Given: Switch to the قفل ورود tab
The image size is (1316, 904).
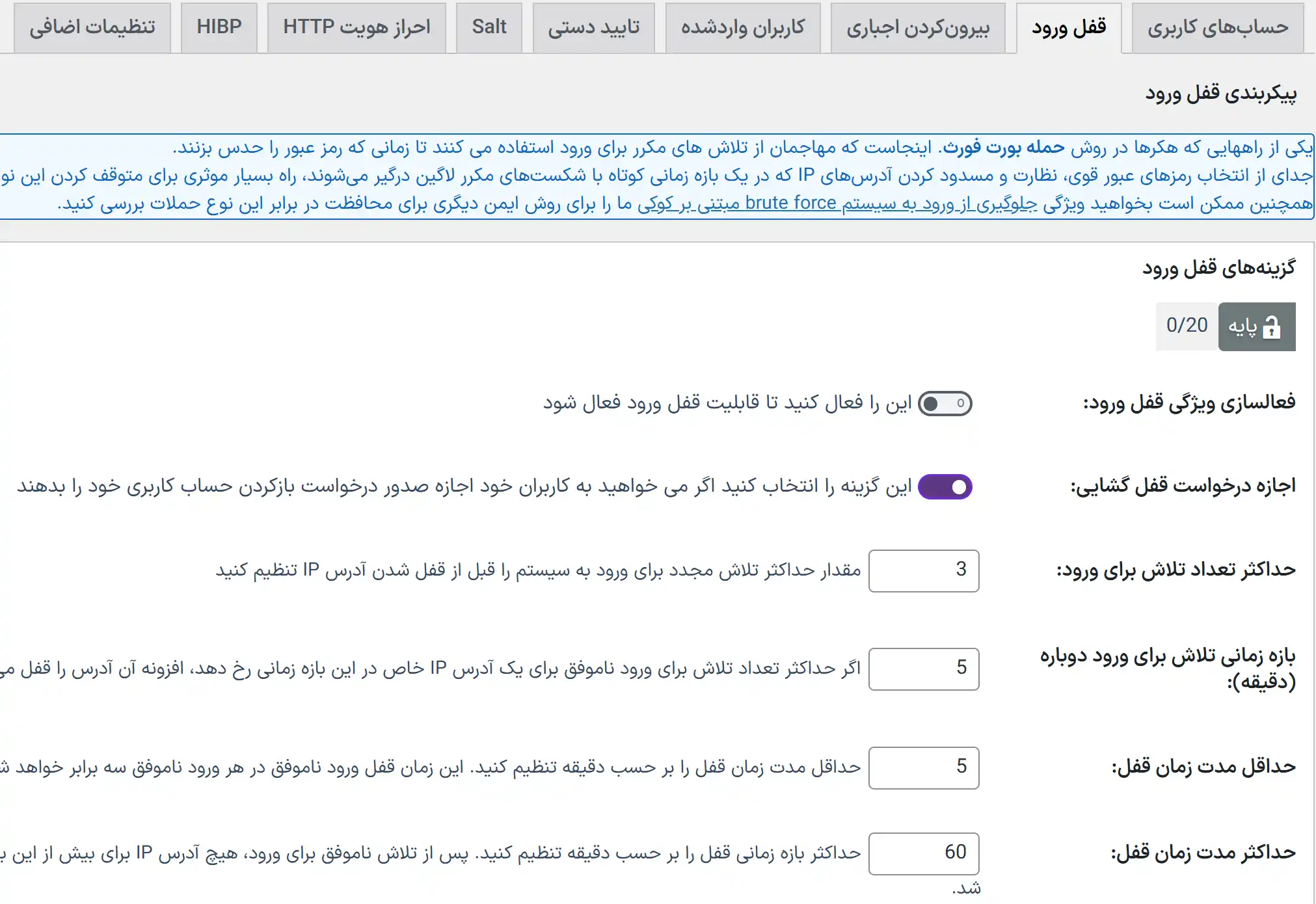Looking at the screenshot, I should tap(1068, 27).
